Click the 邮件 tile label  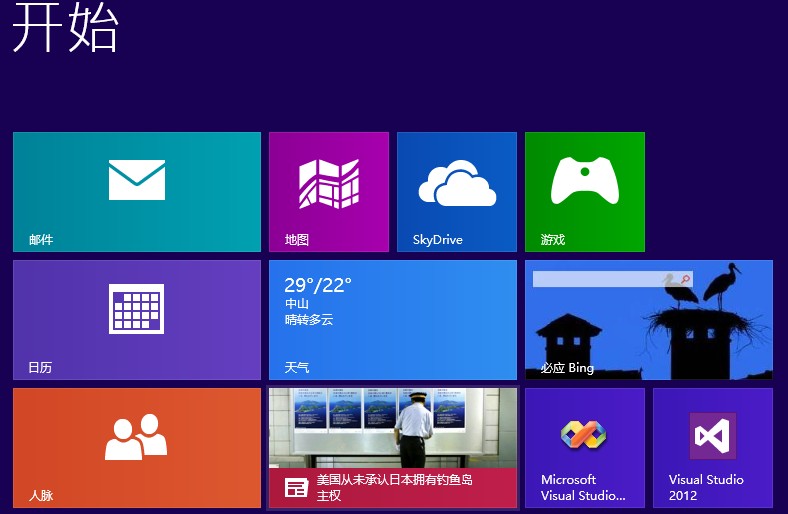(x=41, y=240)
